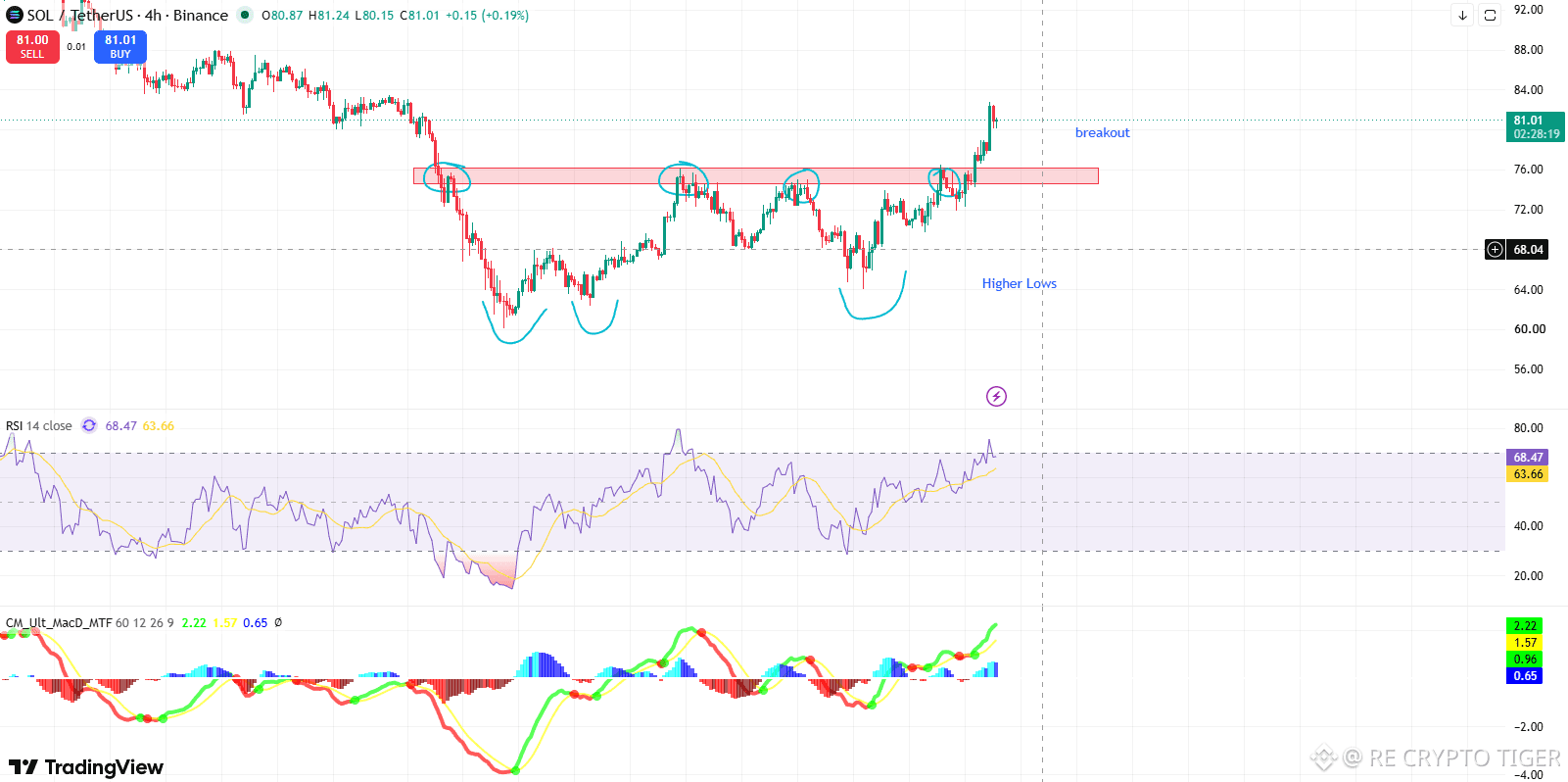Click the ∅ symbol in MACD legend
This screenshot has height=782, width=1568.
pos(278,622)
